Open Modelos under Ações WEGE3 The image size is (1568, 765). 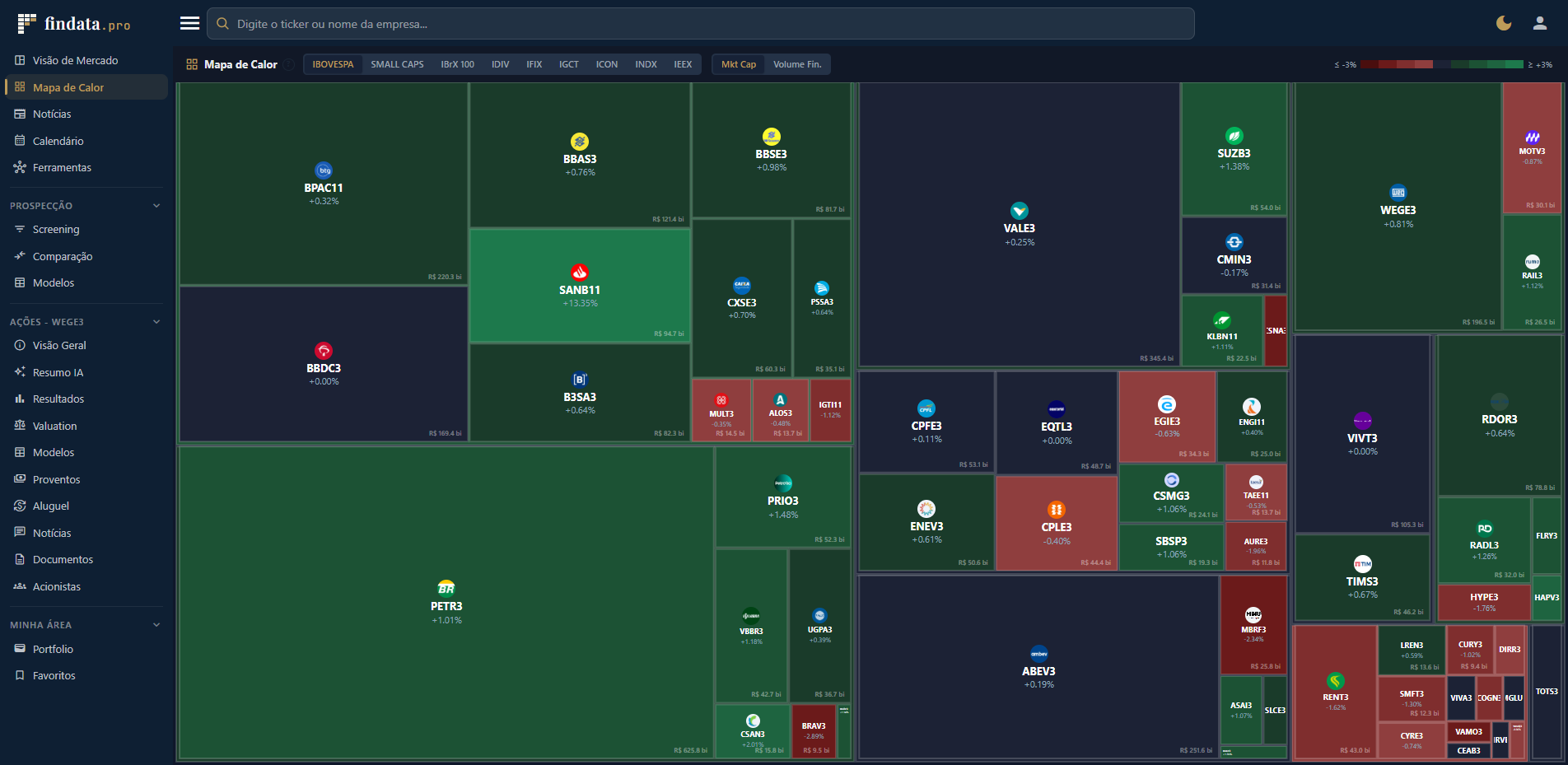click(86, 452)
